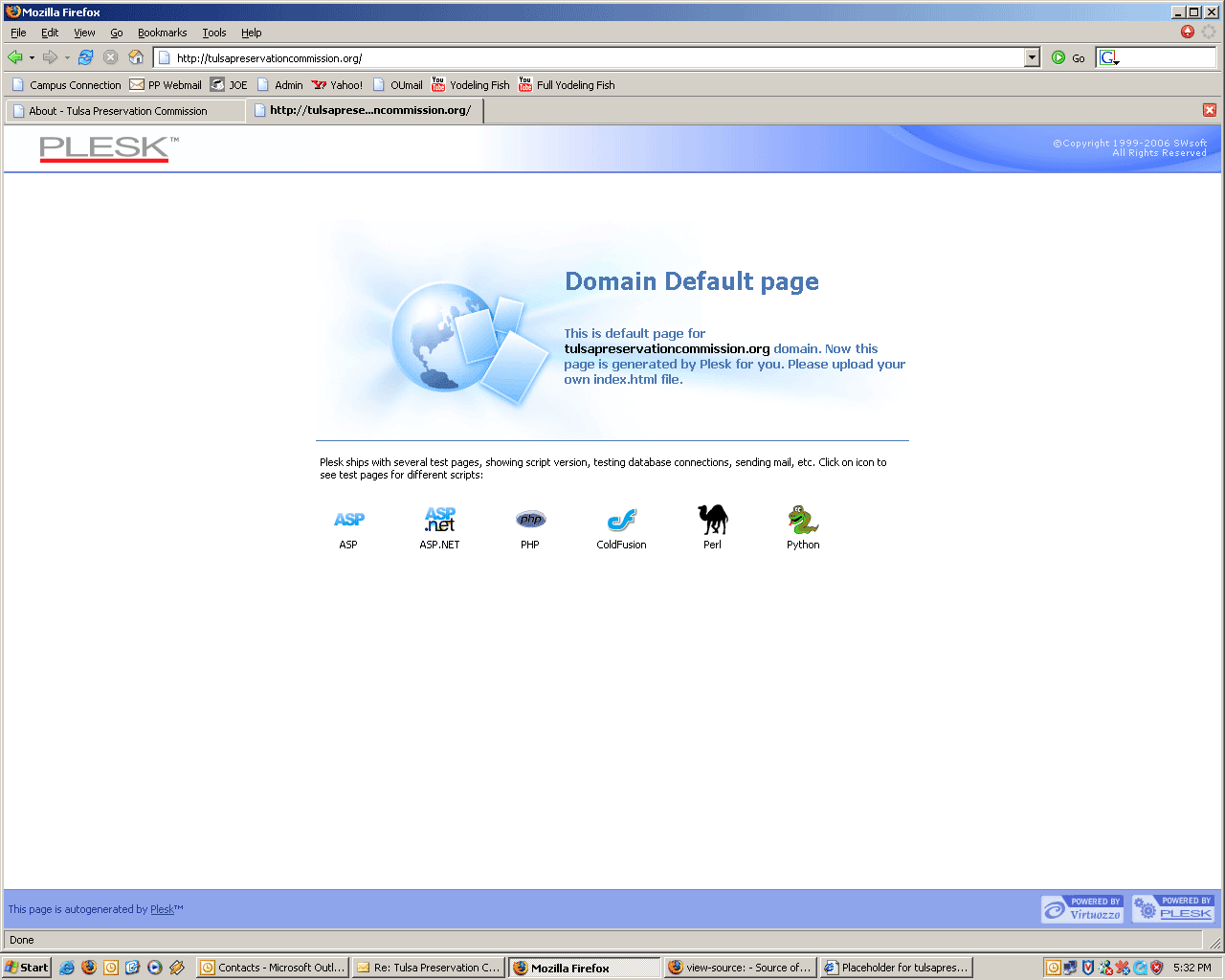Click the Perl camel icon
Viewport: 1225px width, 980px height.
712,520
